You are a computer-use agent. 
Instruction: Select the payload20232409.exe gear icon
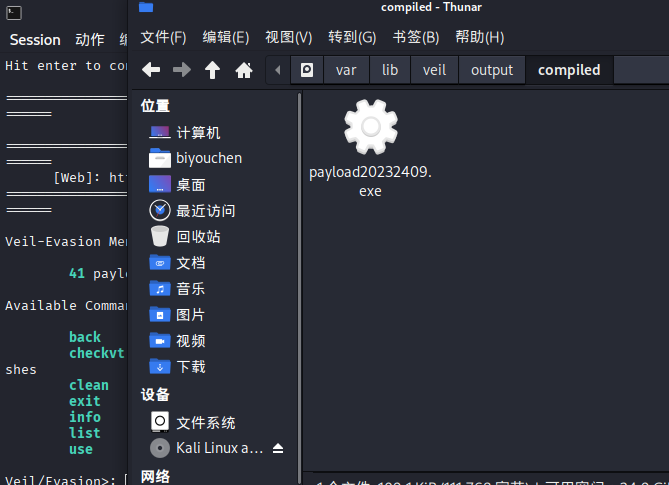[371, 127]
